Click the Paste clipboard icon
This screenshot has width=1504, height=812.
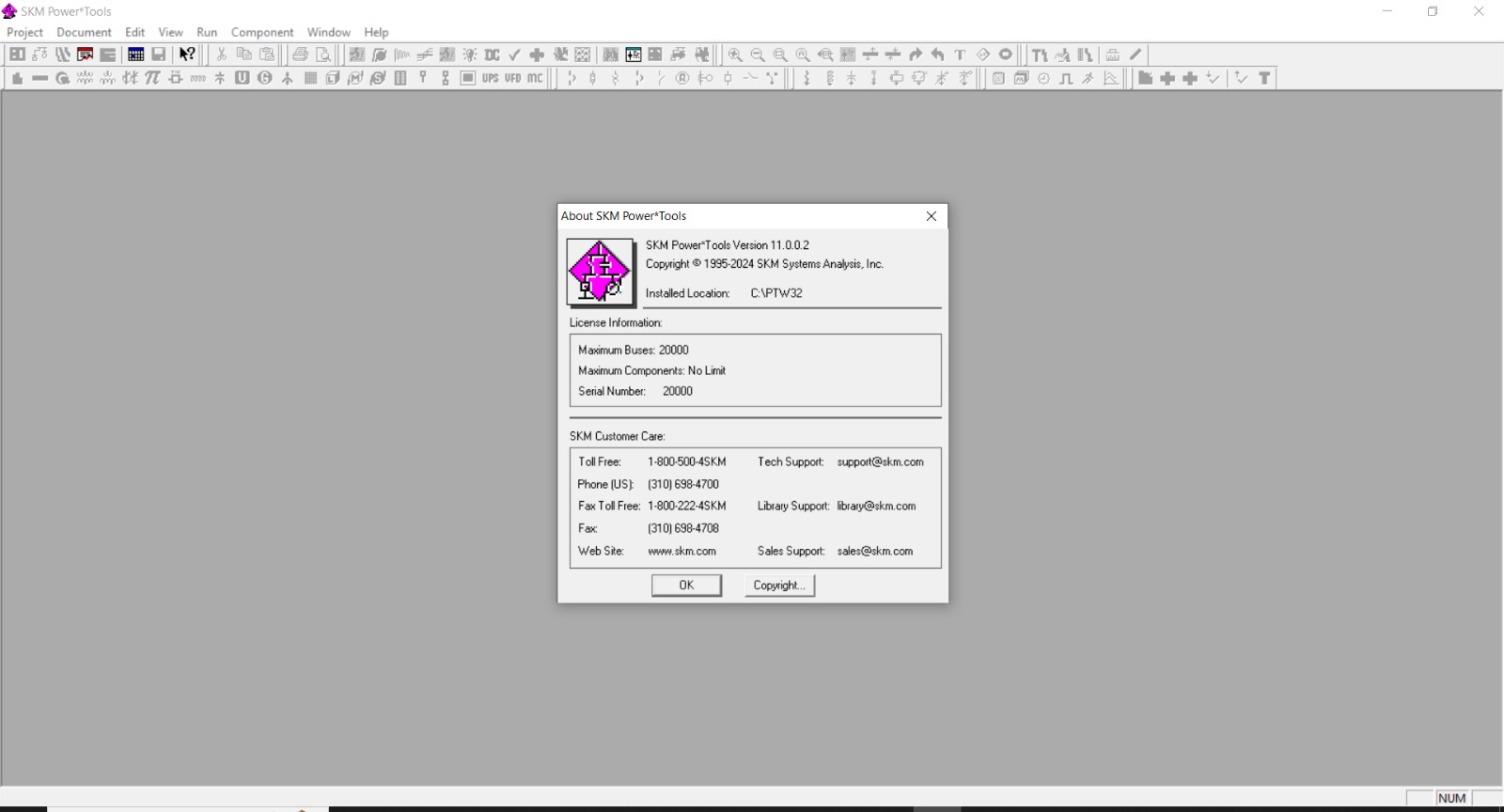(x=267, y=55)
